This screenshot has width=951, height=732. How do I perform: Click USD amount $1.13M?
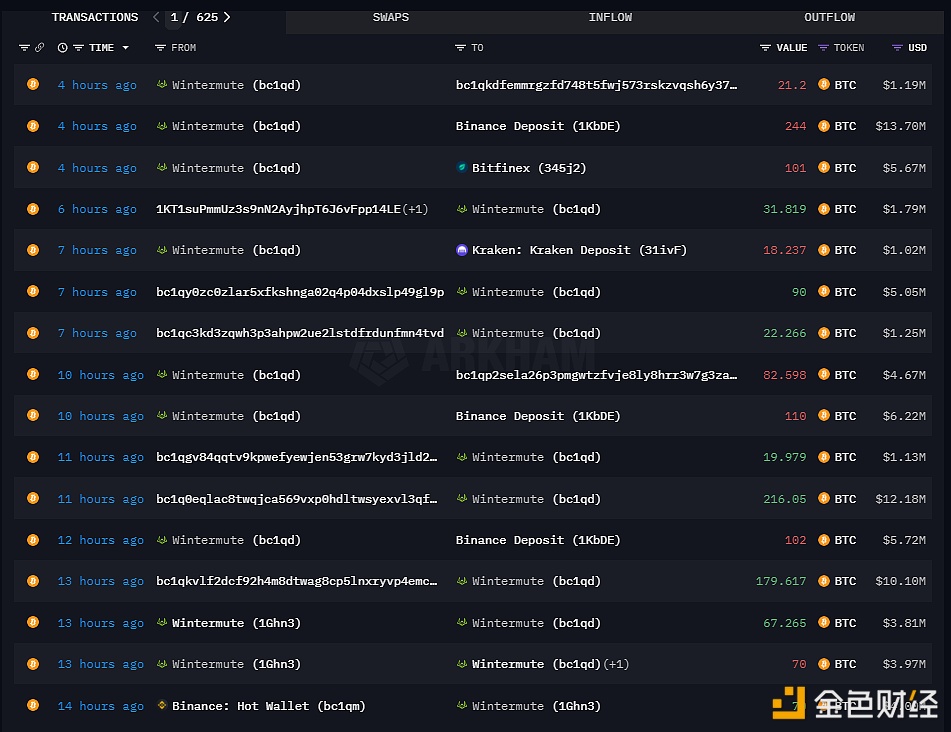(904, 457)
